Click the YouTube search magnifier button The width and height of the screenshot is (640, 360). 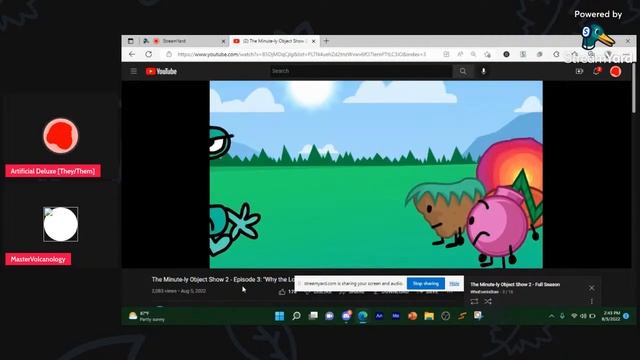pyautogui.click(x=462, y=71)
